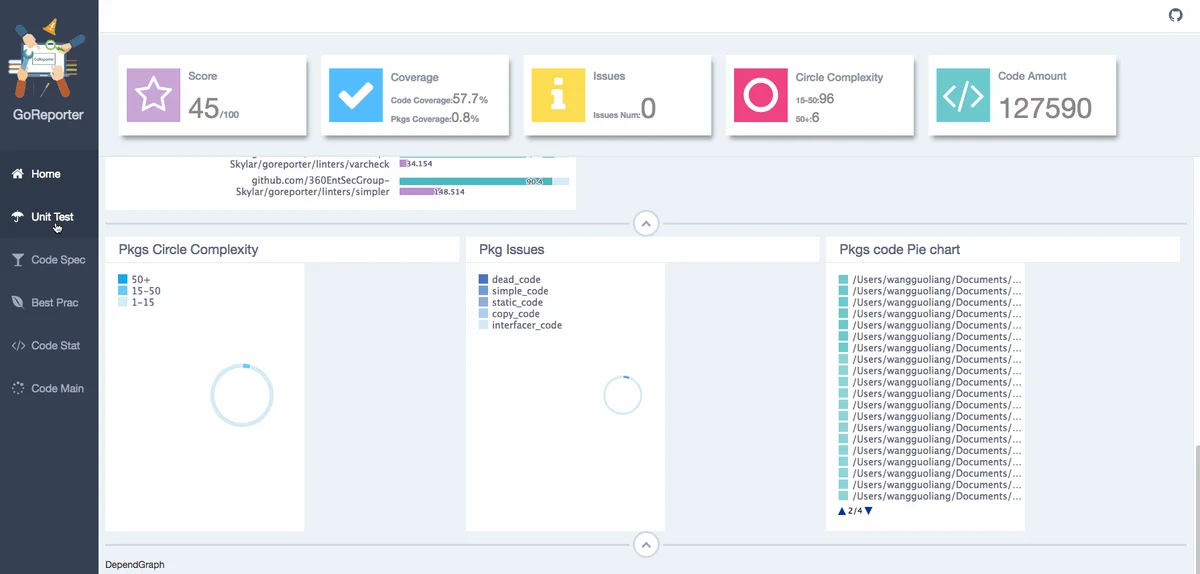Click the linters/simpler teal coverage bar
The width and height of the screenshot is (1200, 574).
click(477, 181)
